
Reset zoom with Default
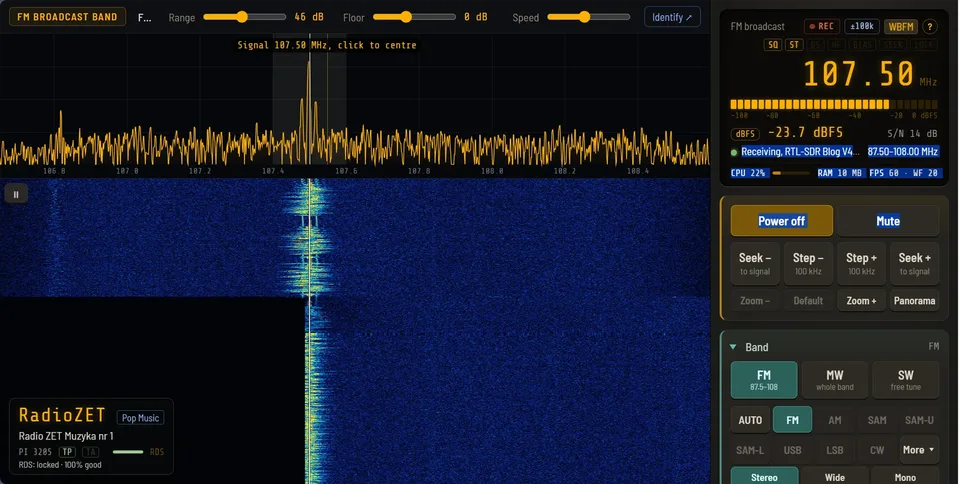coord(808,300)
